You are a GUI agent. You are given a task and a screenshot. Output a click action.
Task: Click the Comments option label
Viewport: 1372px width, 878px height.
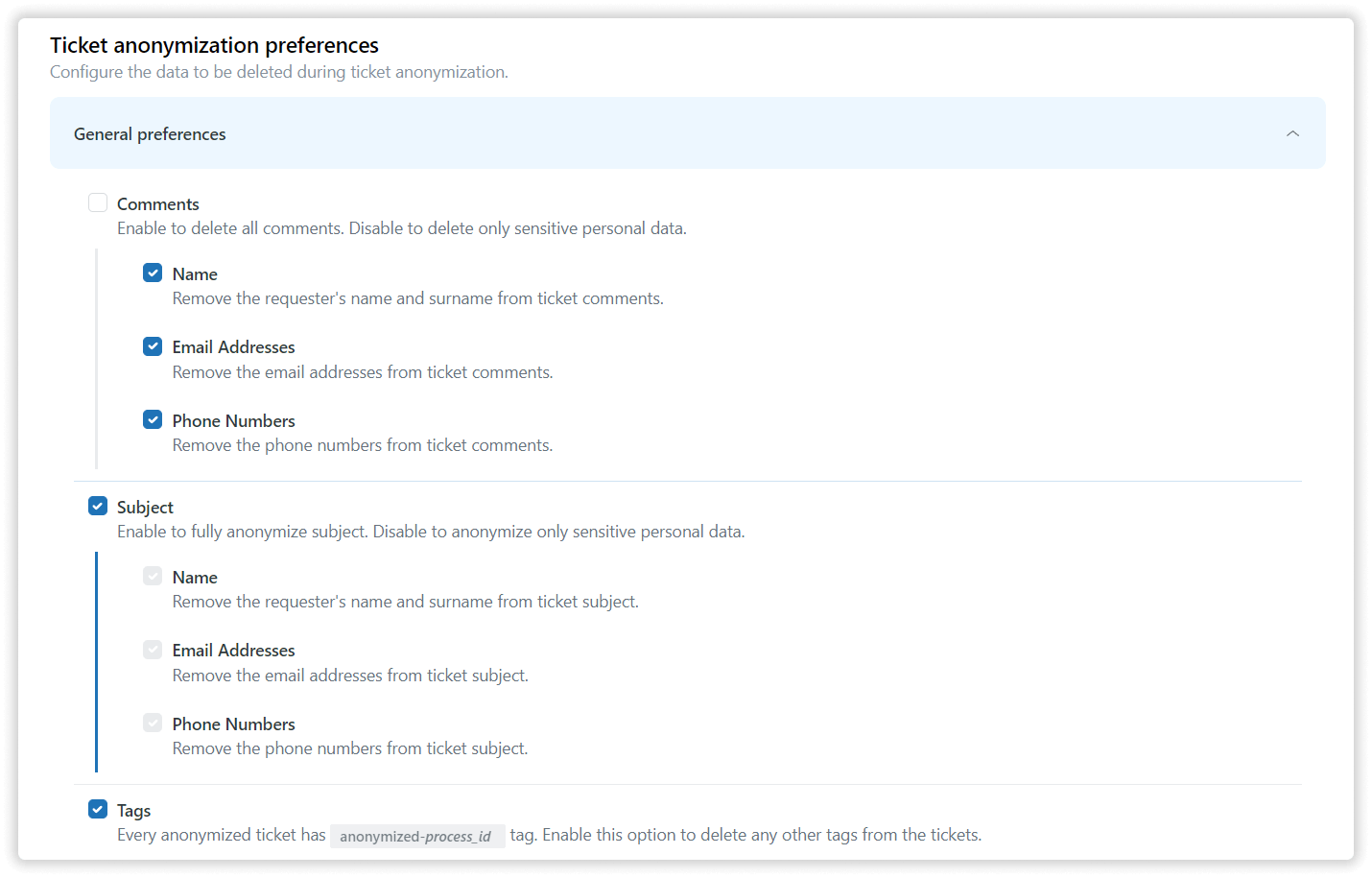click(158, 204)
